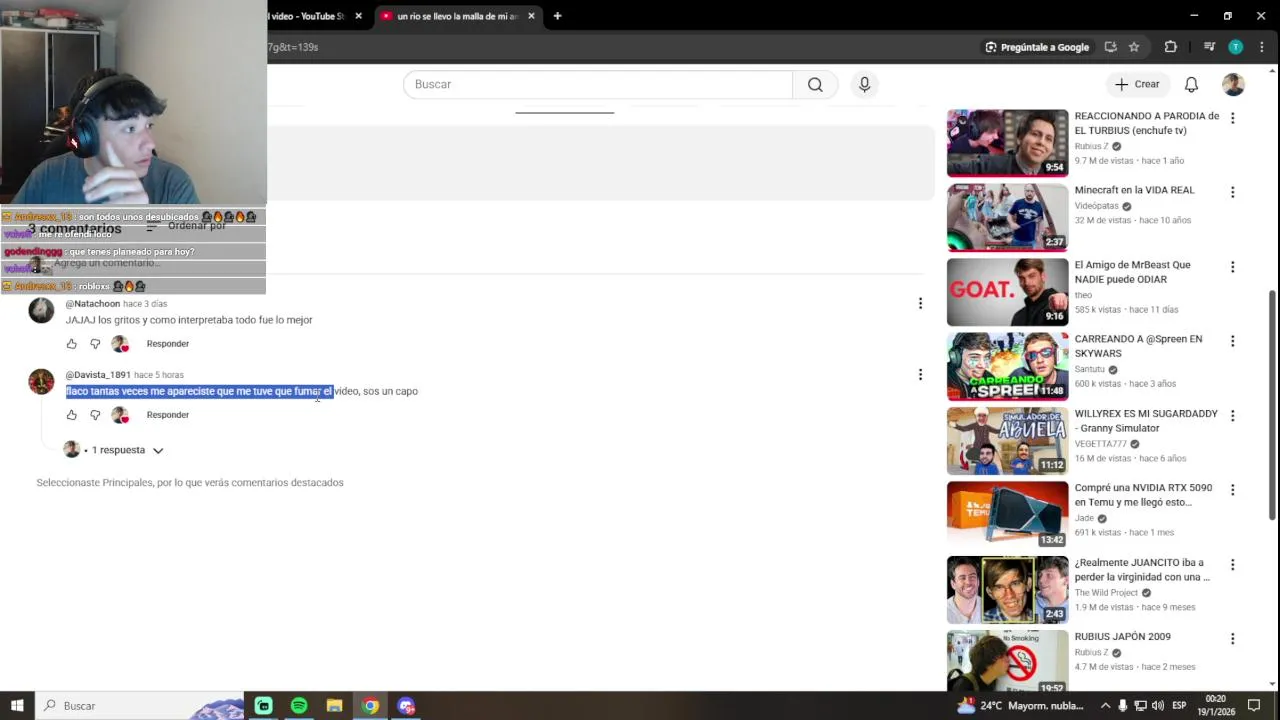Image resolution: width=1280 pixels, height=720 pixels.
Task: Open more options for WILLYREX ES MI SUGARDADDY video
Action: coord(1232,416)
